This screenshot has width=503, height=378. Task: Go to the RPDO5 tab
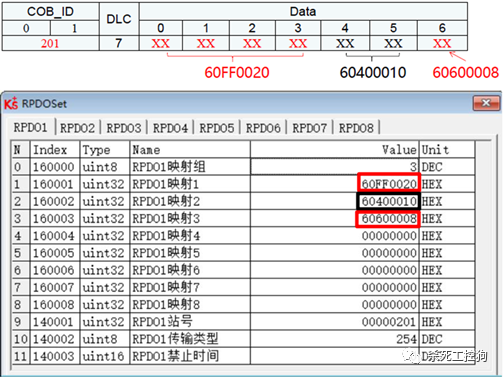click(217, 128)
